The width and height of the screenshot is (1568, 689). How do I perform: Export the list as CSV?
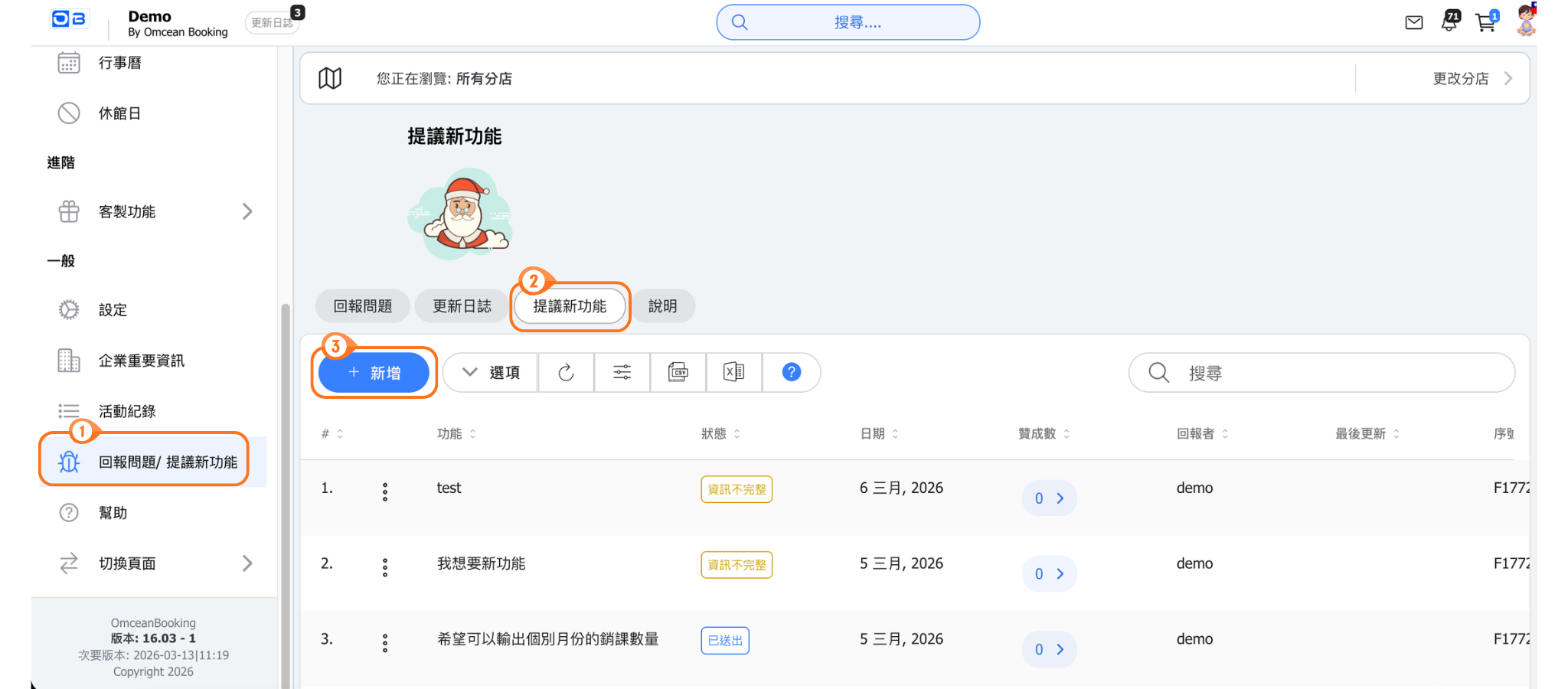678,373
